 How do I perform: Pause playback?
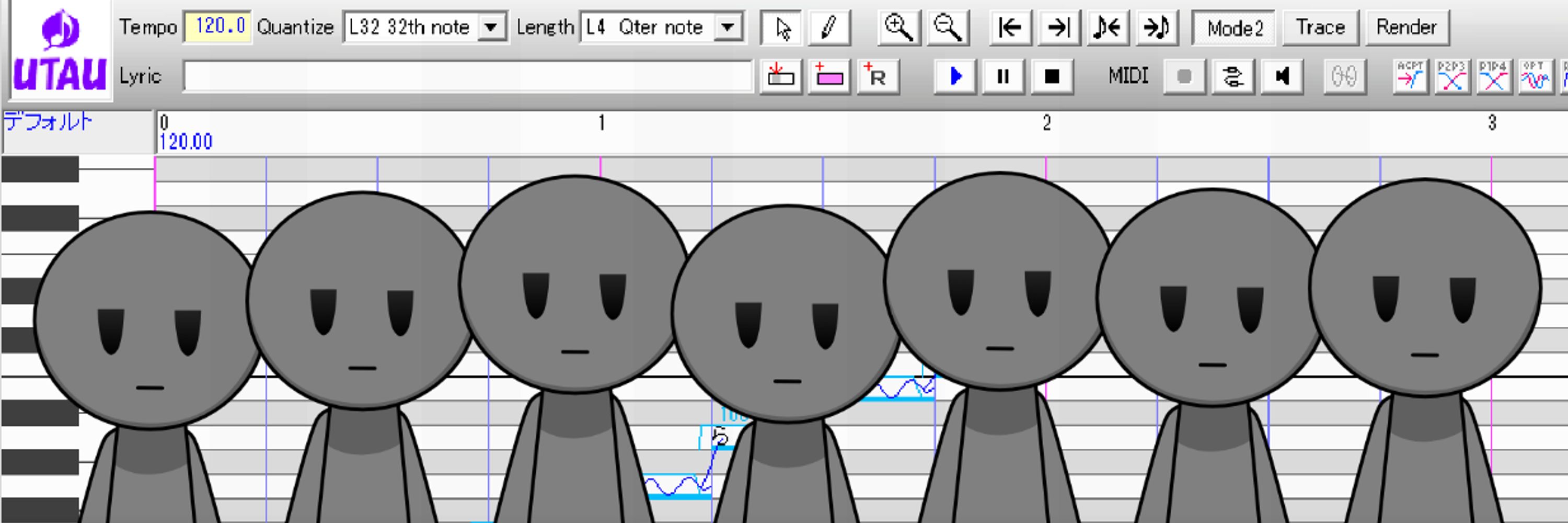click(x=1003, y=77)
